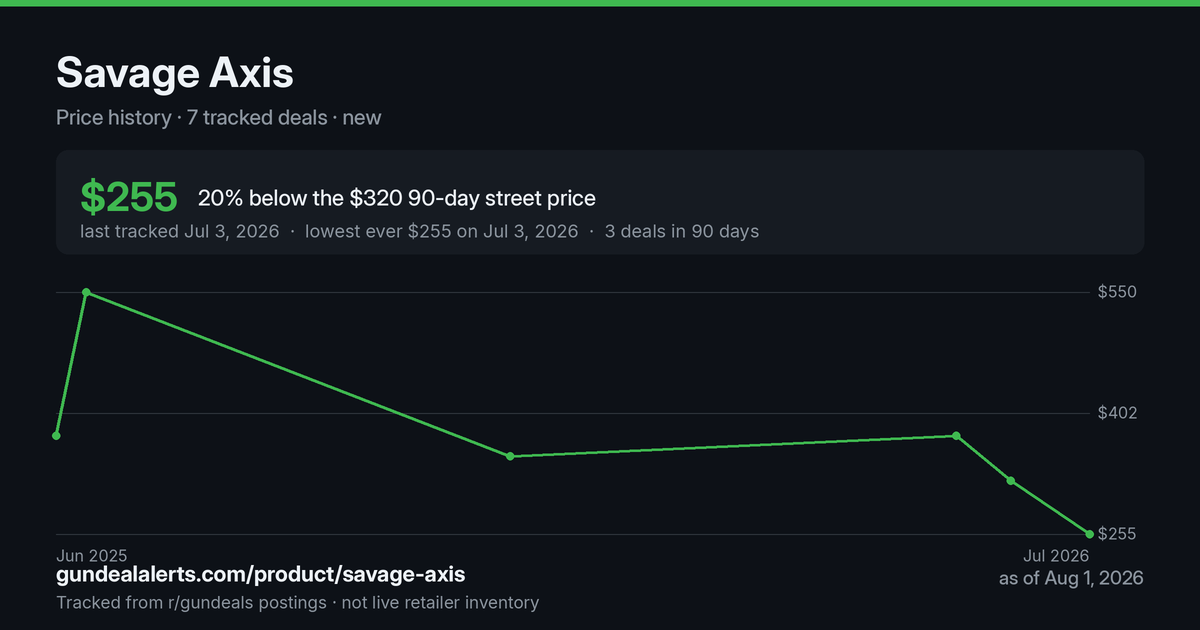Screen dimensions: 1200x630
Task: Open the gundealalerts.com/product/savage-axis link
Action: [x=260, y=575]
